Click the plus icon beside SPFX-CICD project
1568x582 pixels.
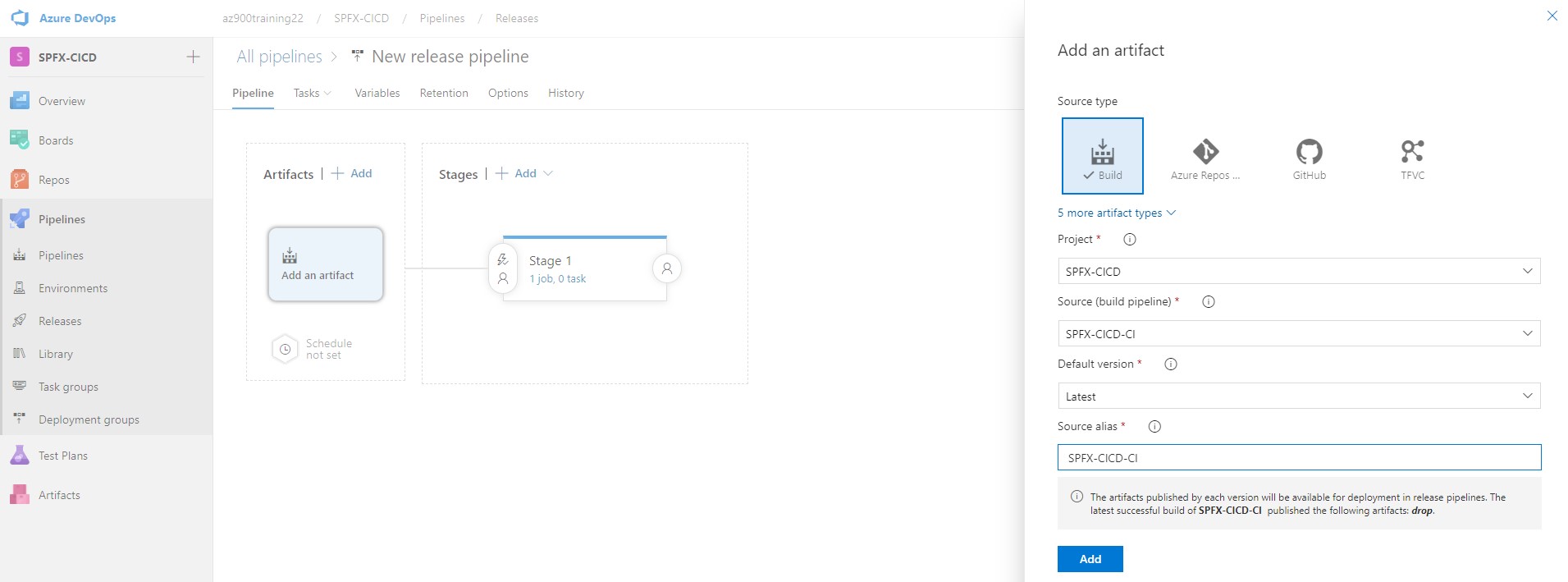pos(193,57)
